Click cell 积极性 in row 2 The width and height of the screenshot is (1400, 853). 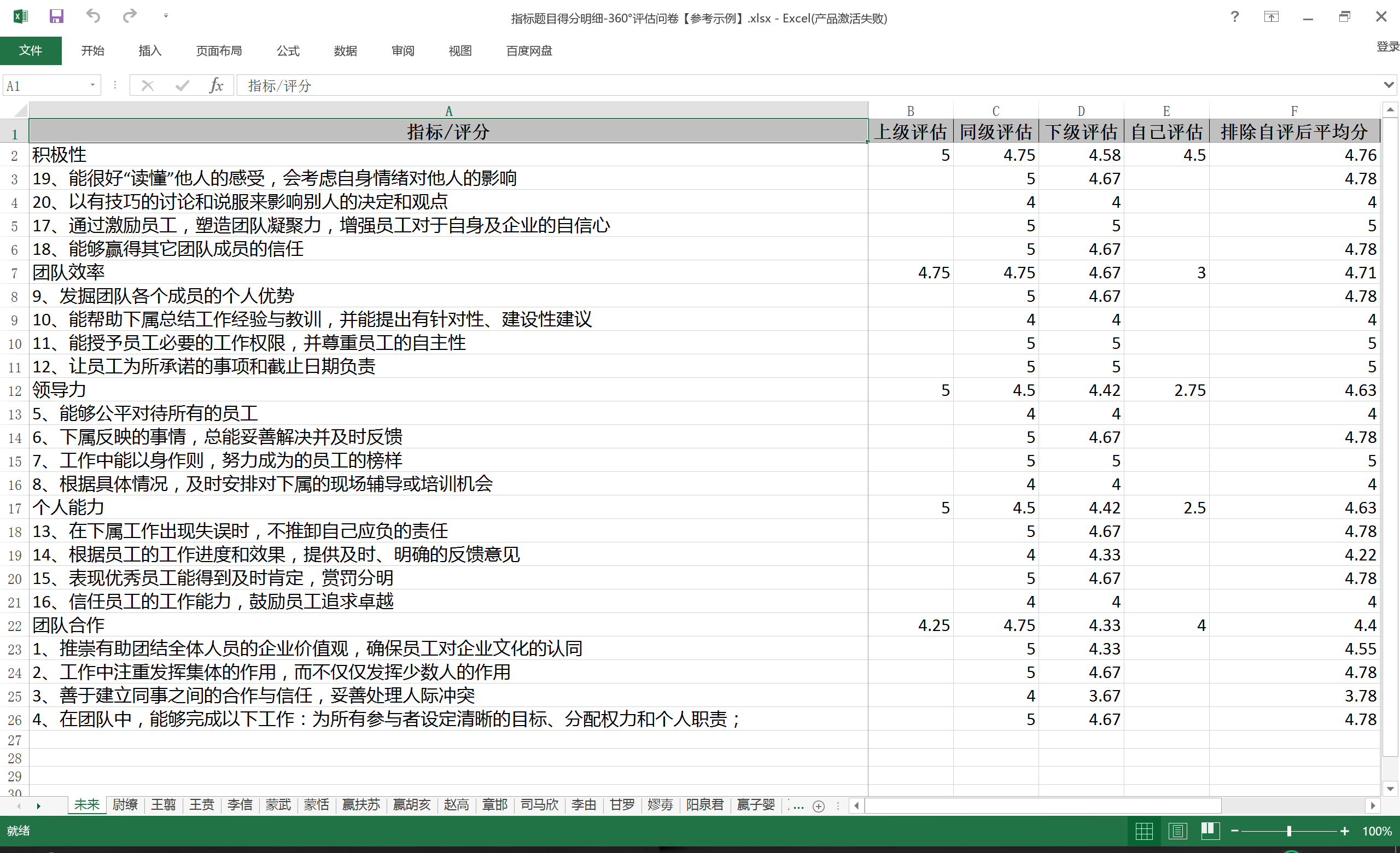(448, 155)
